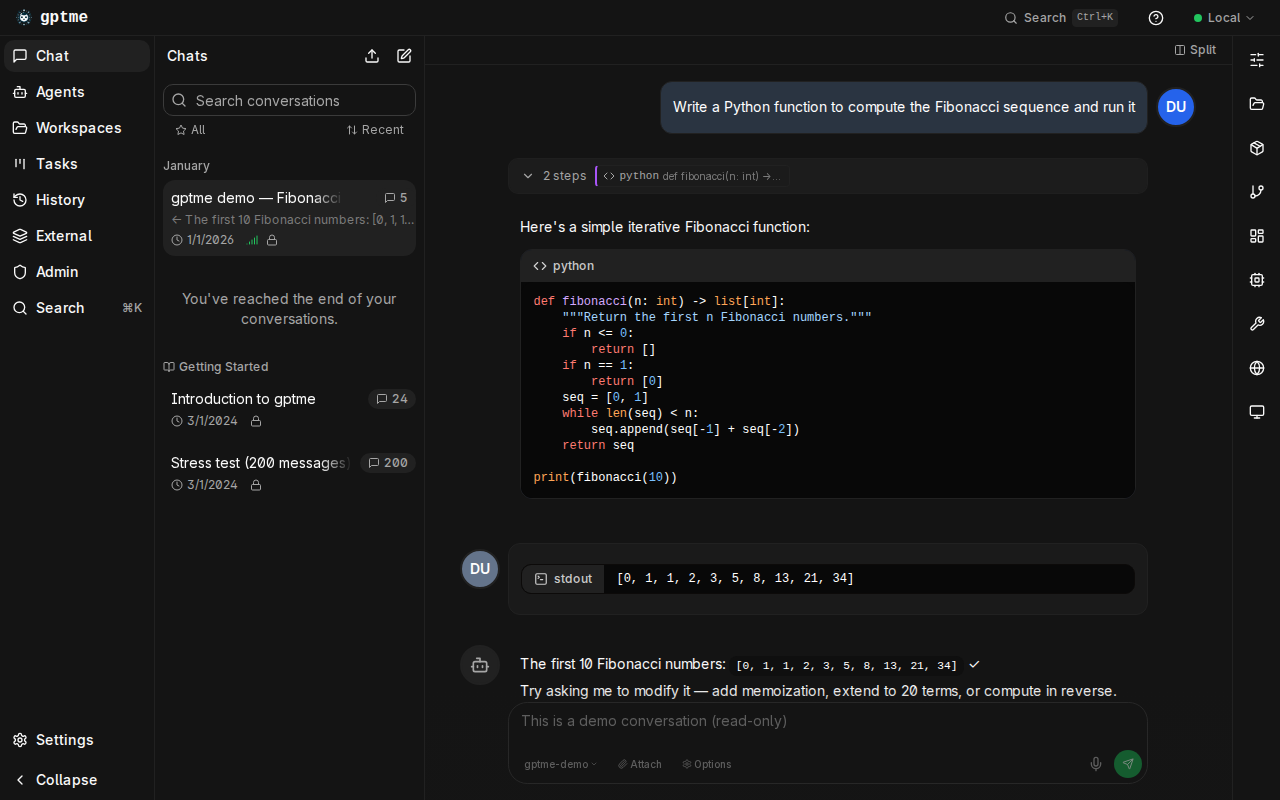Viewport: 1280px width, 800px height.
Task: Go to Admin section
Action: tap(77, 272)
